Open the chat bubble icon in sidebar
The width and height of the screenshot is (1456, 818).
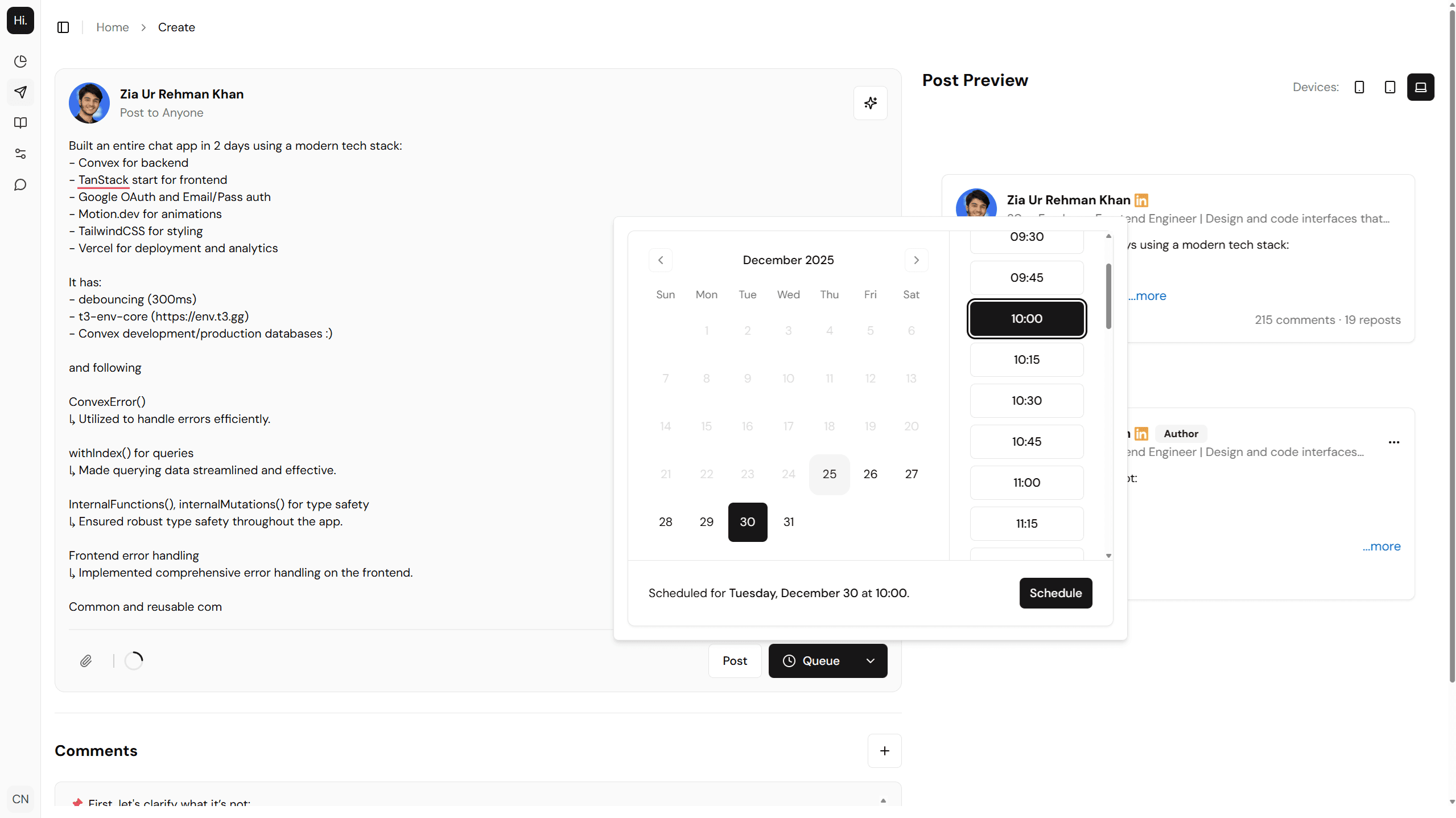20,184
